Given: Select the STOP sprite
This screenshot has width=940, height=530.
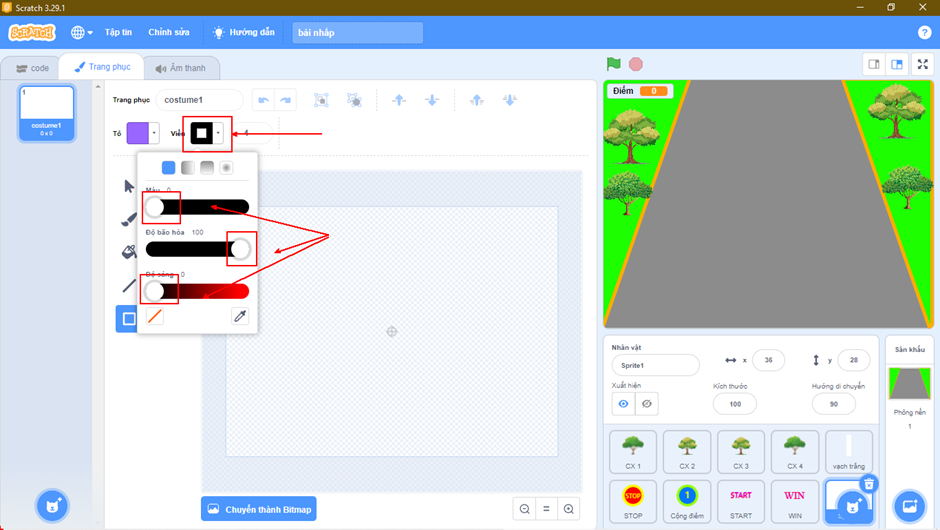Looking at the screenshot, I should click(x=633, y=501).
